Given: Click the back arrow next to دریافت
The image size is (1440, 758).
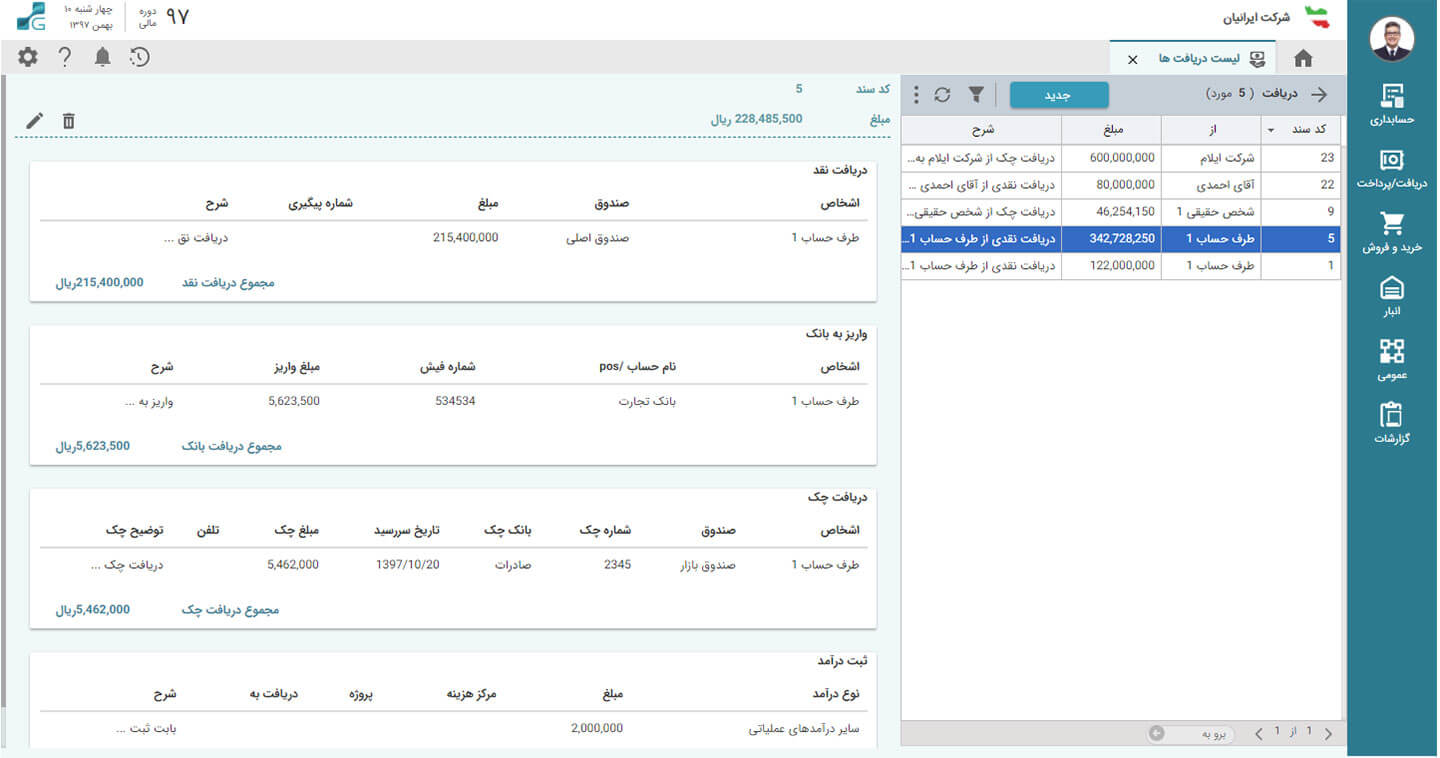Looking at the screenshot, I should (x=1320, y=95).
